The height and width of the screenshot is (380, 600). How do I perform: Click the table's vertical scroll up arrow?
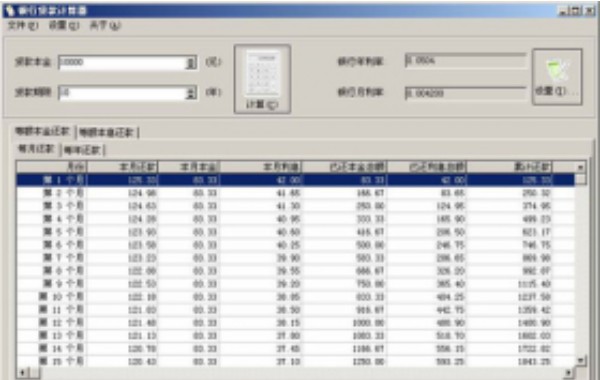580,167
